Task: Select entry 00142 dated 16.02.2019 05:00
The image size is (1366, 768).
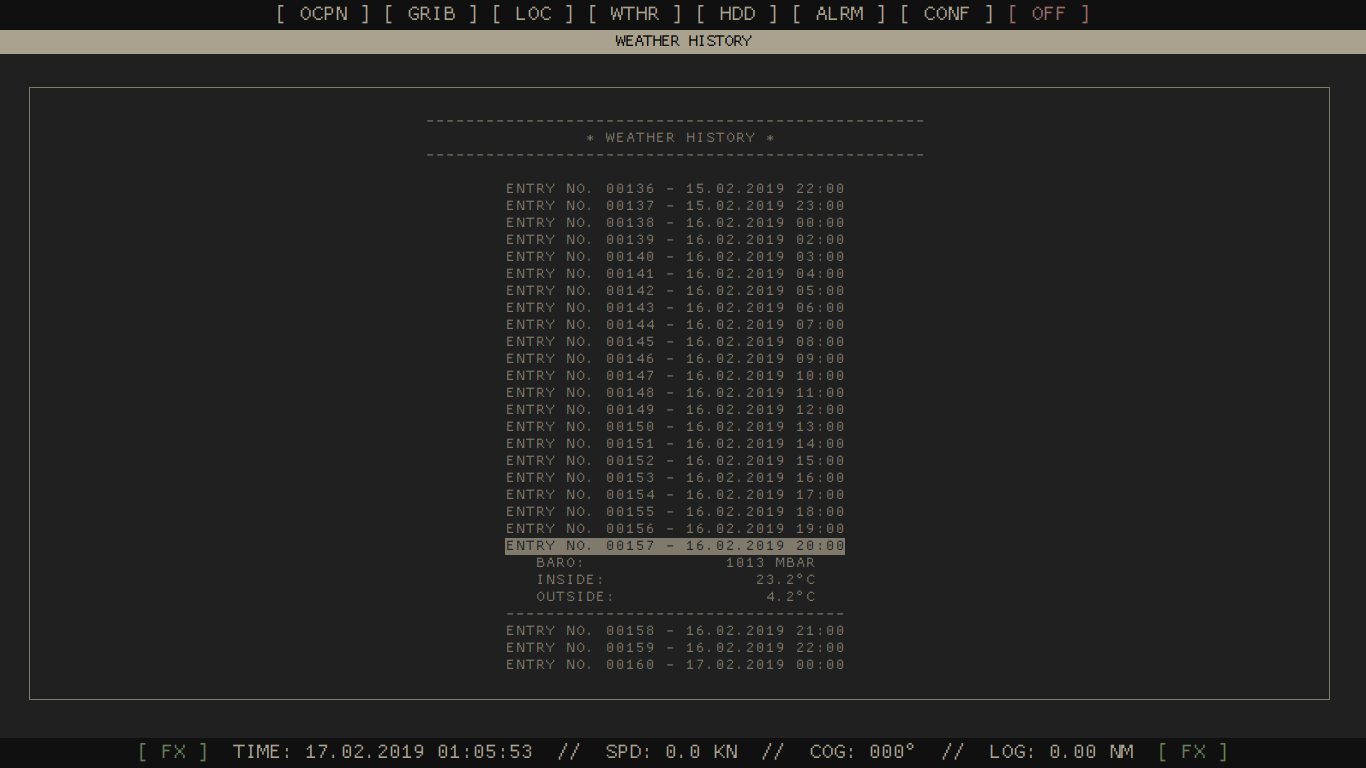Action: coord(675,291)
